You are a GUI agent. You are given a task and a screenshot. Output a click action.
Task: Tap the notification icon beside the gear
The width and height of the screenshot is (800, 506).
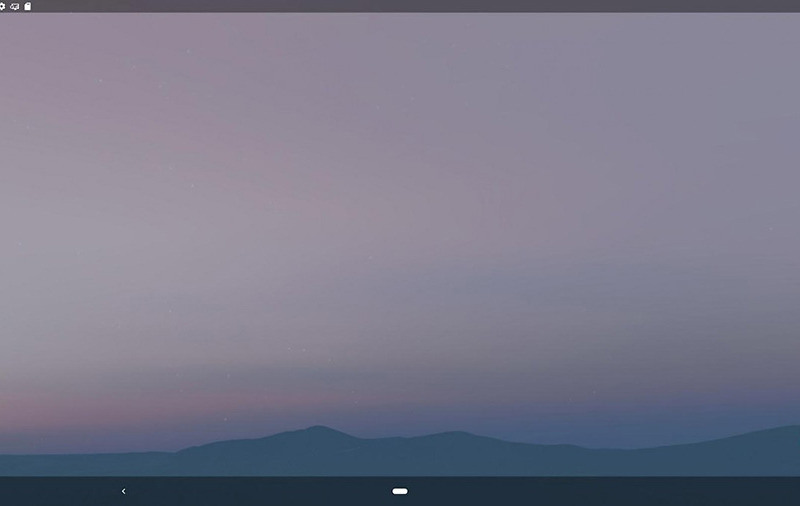click(15, 7)
